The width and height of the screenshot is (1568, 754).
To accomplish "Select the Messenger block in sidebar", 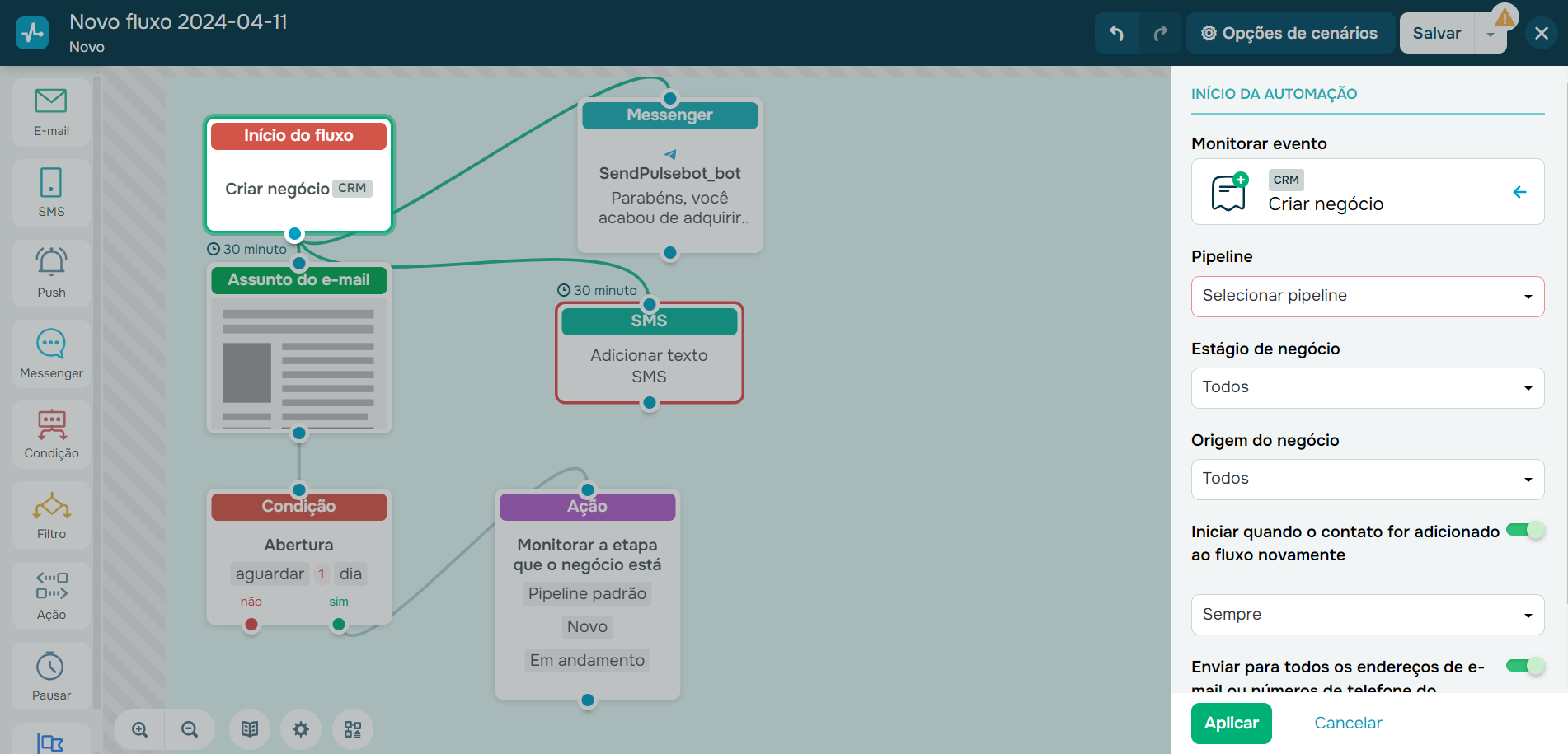I will click(51, 354).
